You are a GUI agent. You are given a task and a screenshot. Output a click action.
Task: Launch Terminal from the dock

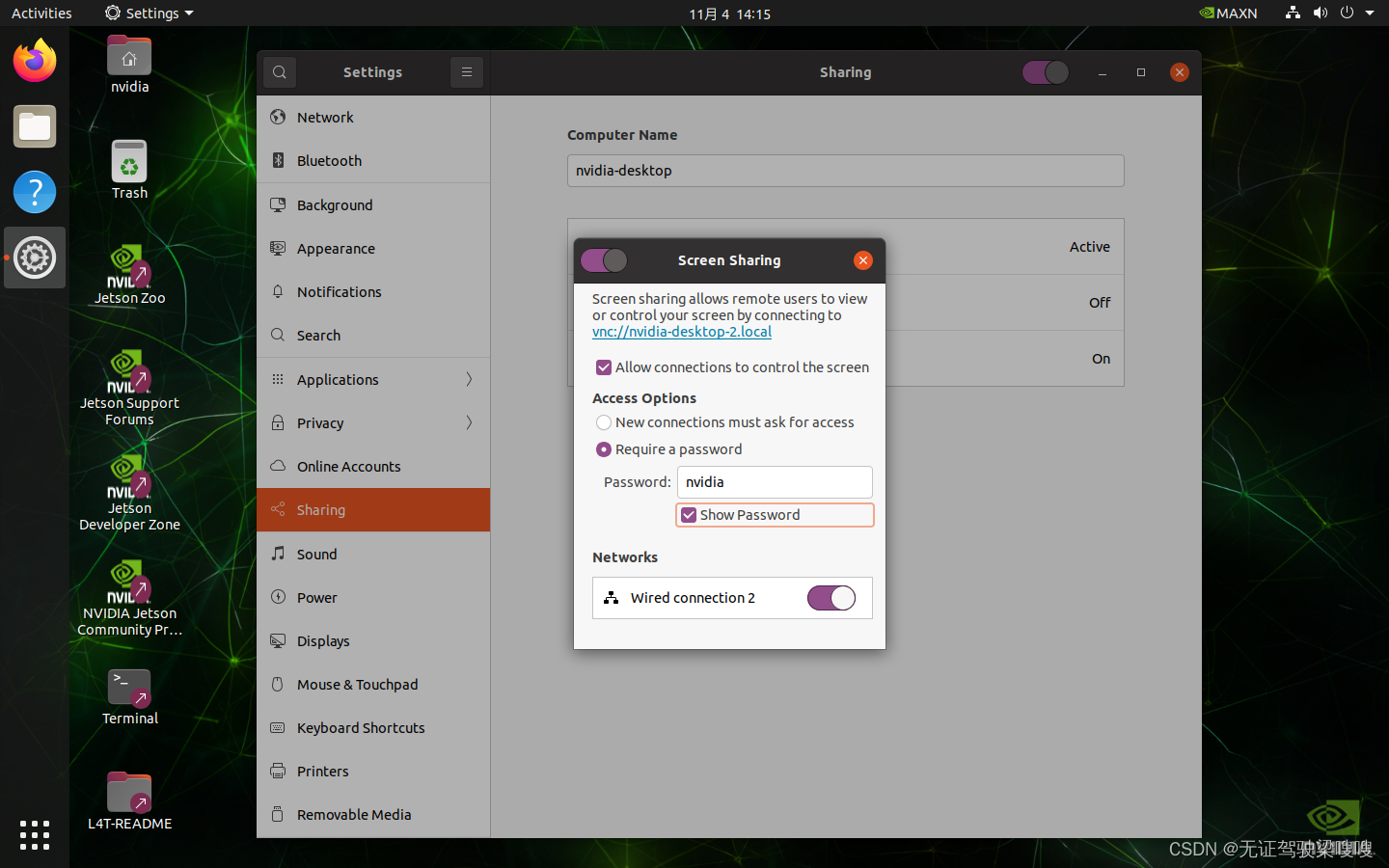click(x=128, y=688)
